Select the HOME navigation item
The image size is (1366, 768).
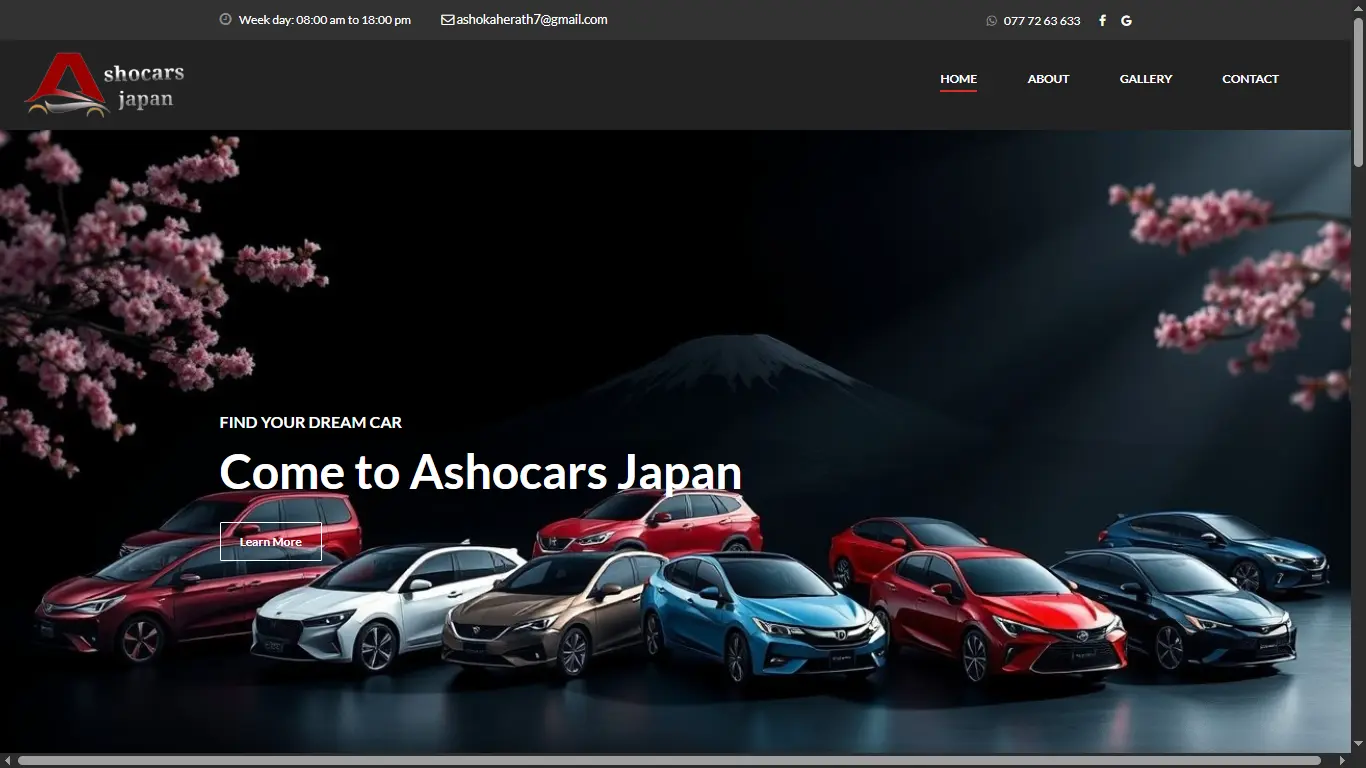tap(958, 78)
